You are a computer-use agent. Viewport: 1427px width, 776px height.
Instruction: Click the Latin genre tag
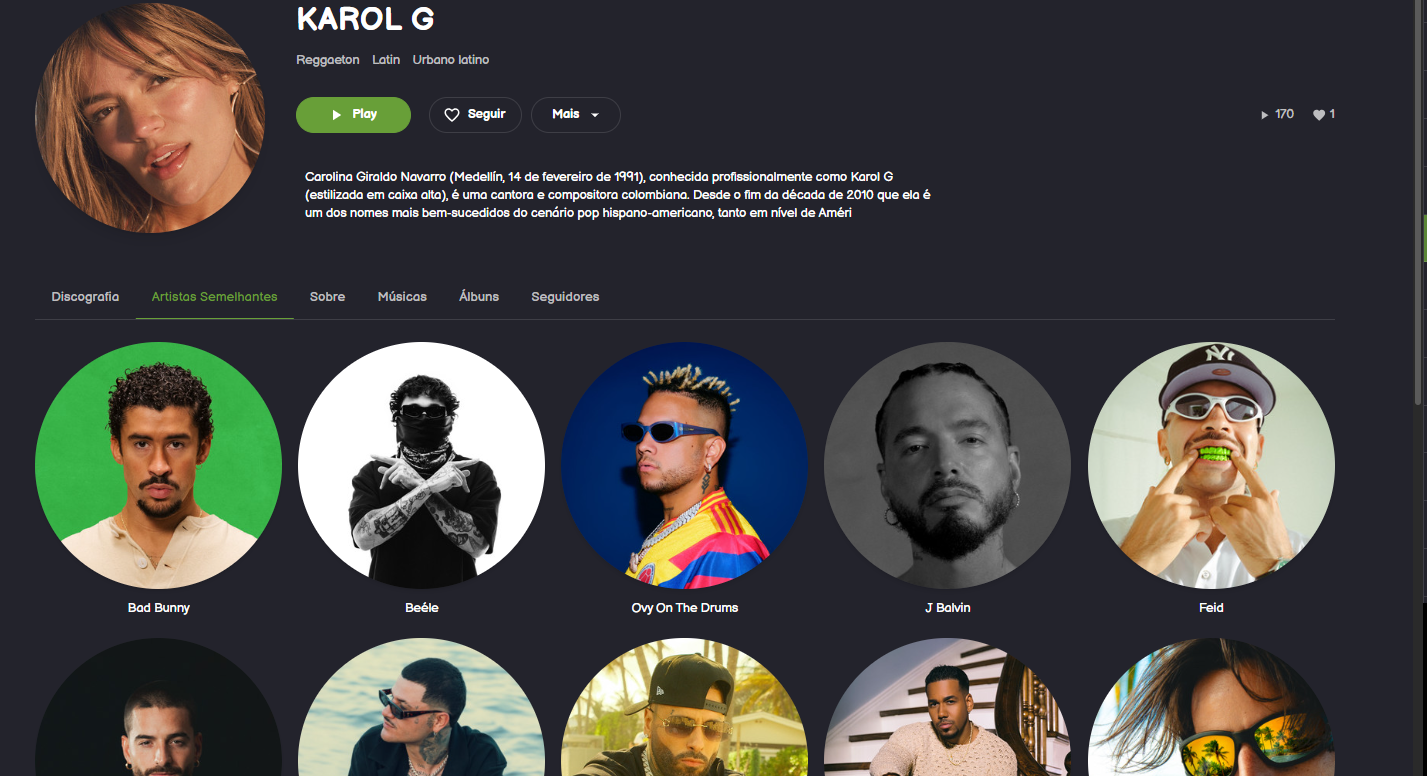386,60
